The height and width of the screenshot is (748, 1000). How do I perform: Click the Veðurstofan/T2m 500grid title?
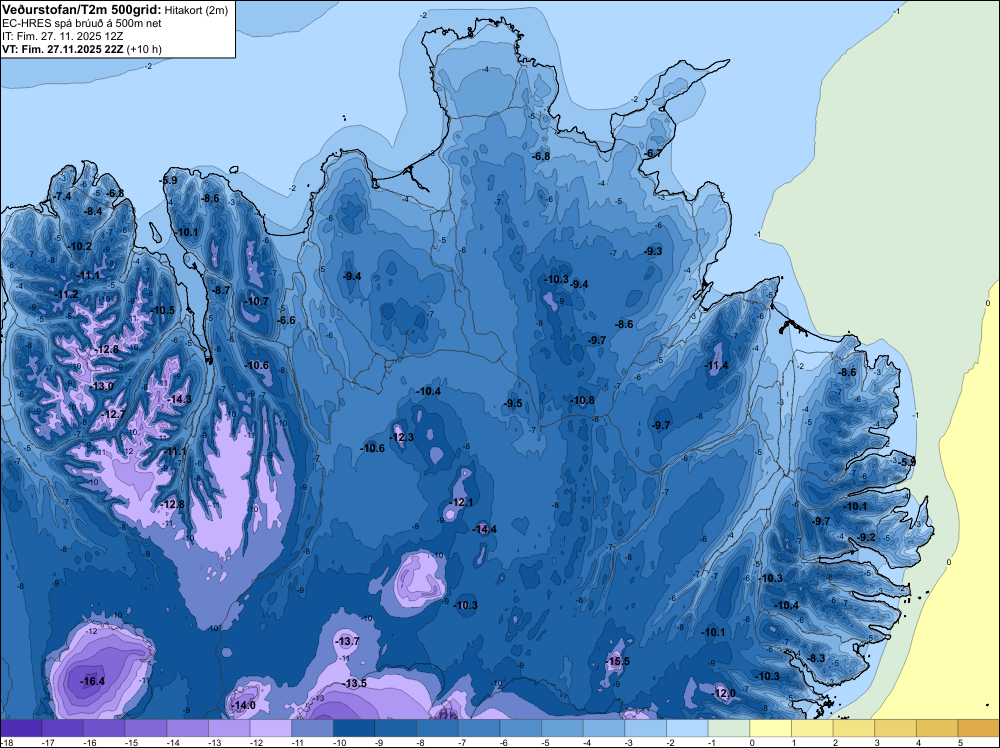(x=80, y=9)
